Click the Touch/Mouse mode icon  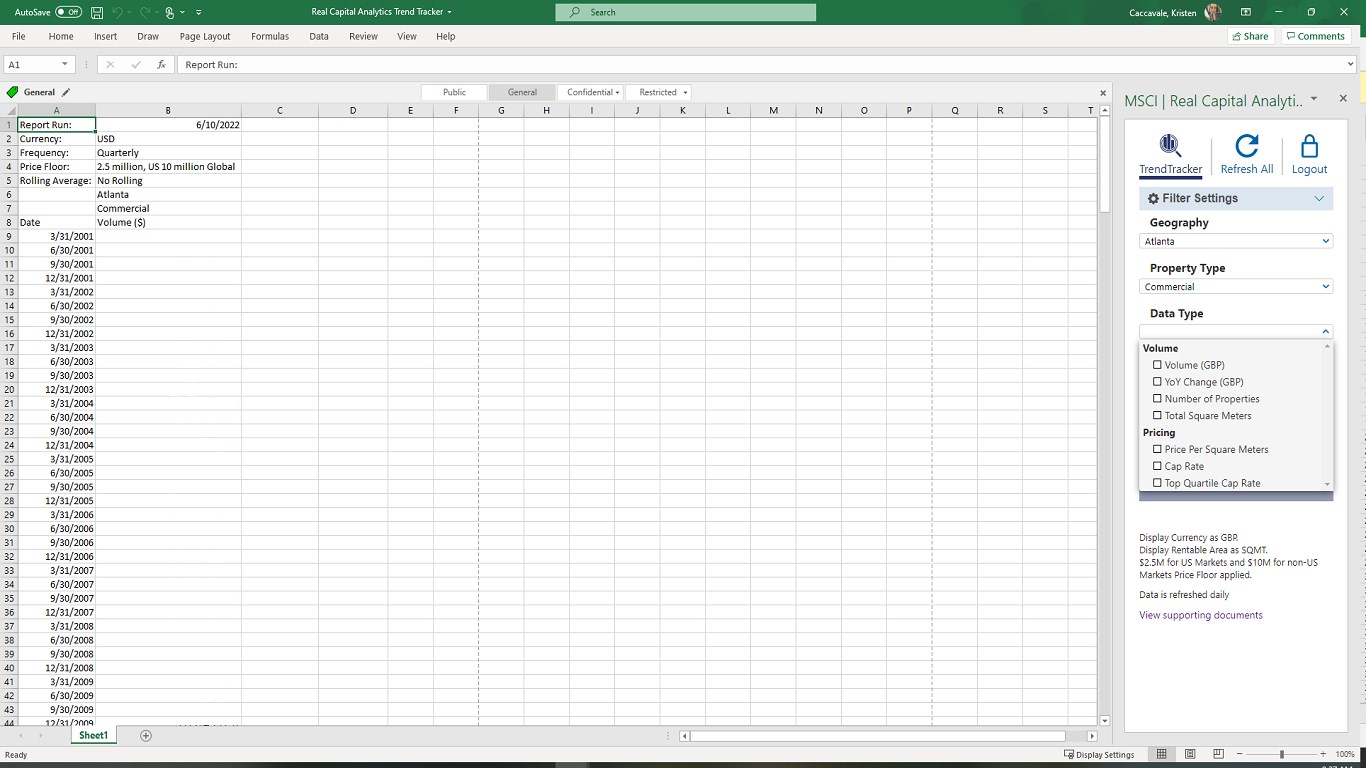170,12
